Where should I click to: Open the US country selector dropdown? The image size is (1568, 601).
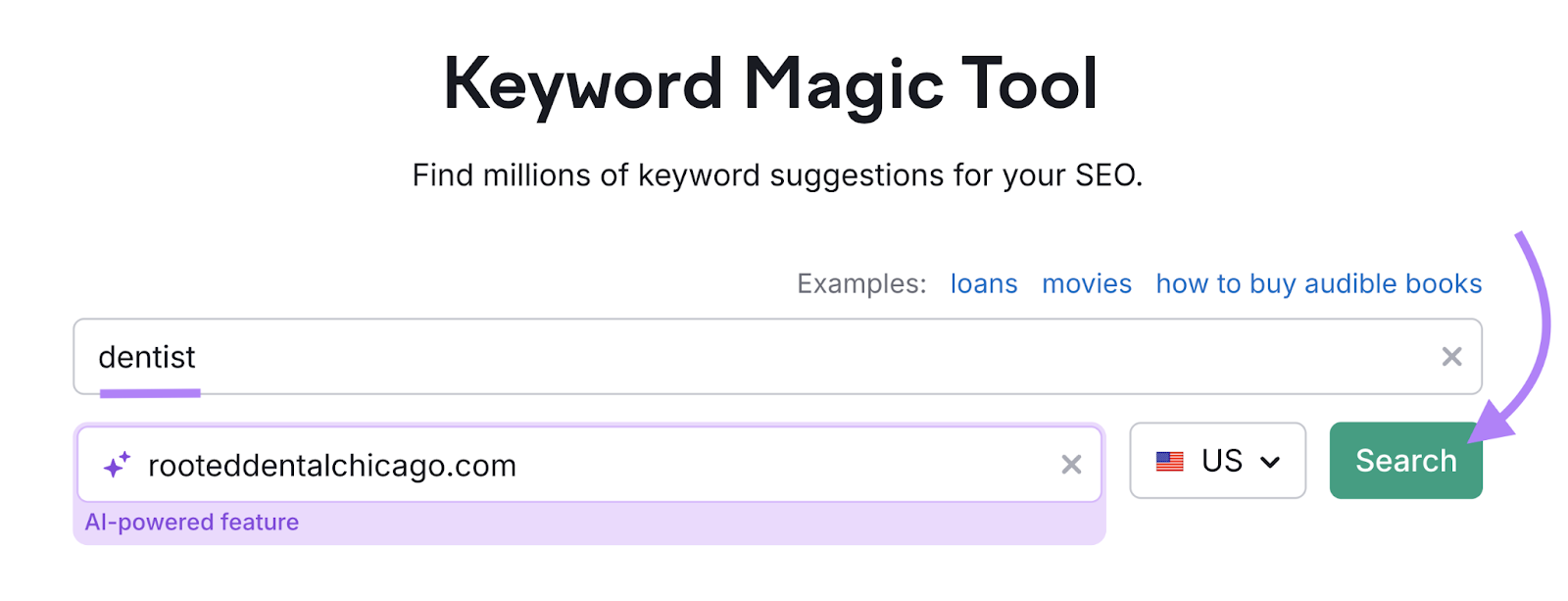[x=1217, y=460]
